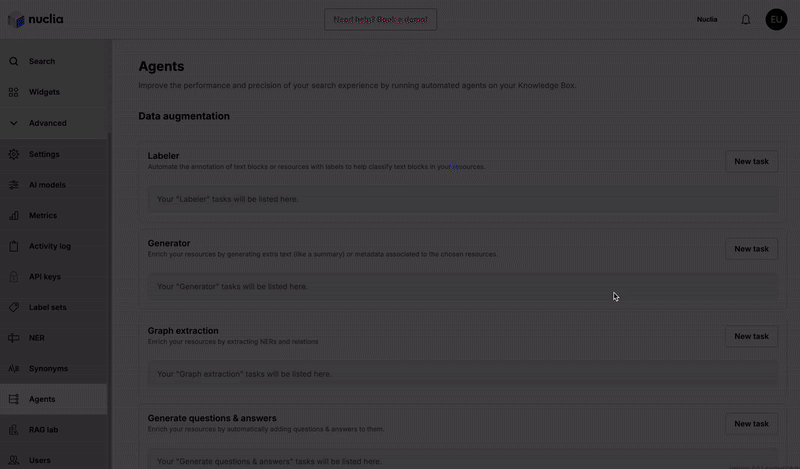Open the EU user avatar menu
This screenshot has height=469, width=800.
click(776, 19)
